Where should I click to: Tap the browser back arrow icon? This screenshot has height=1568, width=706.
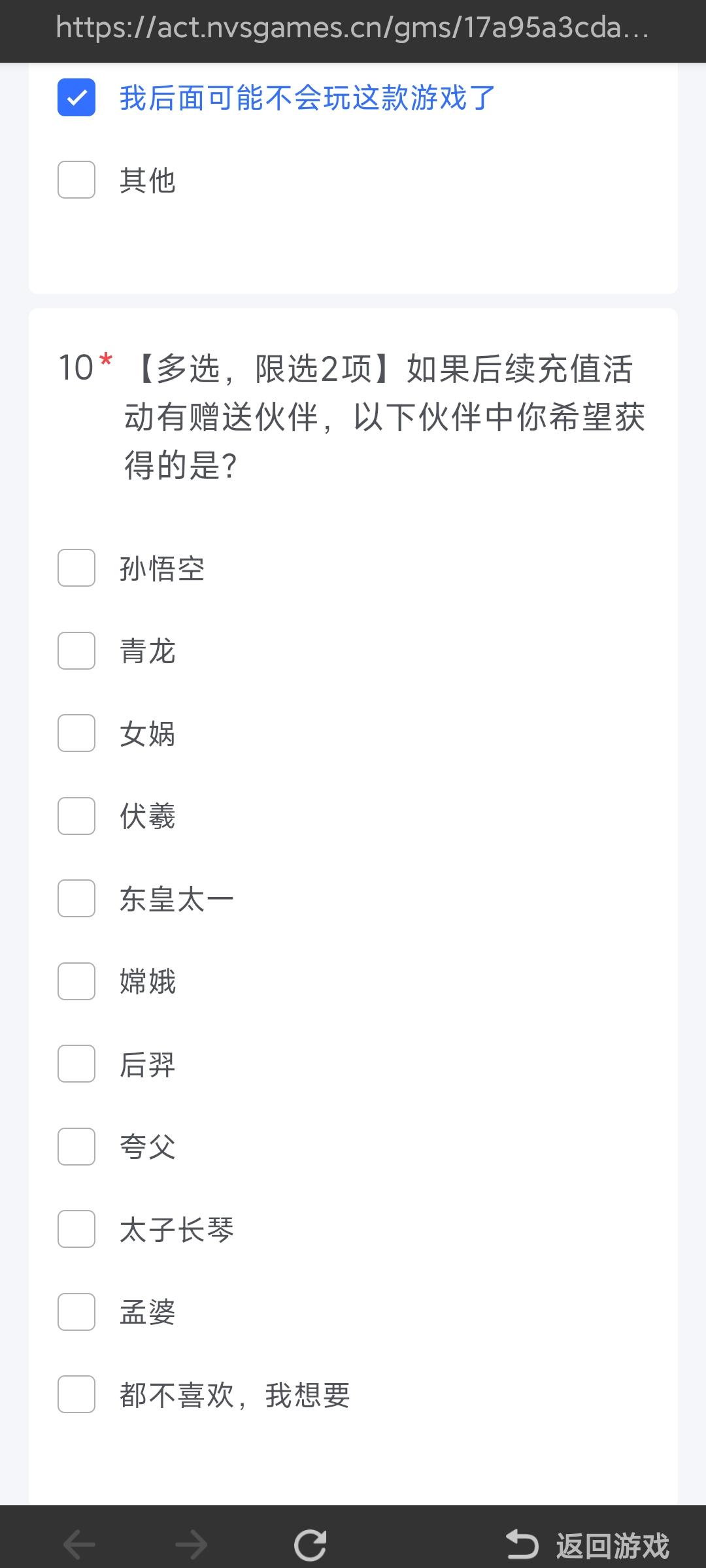tap(79, 1545)
